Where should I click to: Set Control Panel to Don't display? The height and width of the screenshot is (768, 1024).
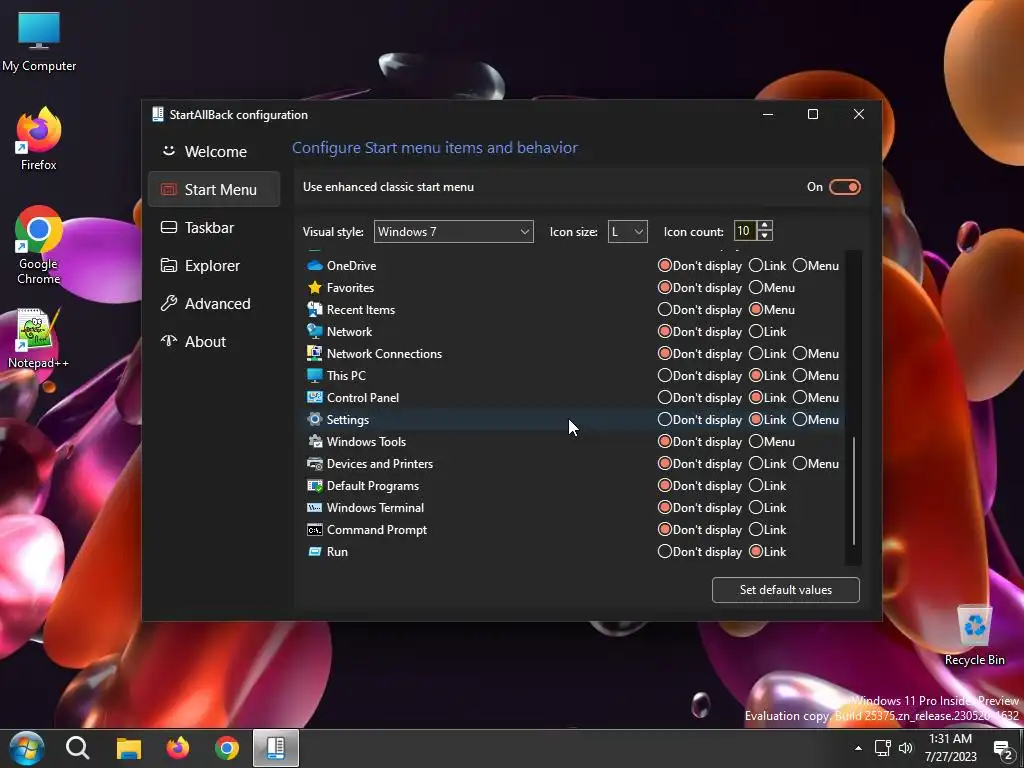coord(665,398)
